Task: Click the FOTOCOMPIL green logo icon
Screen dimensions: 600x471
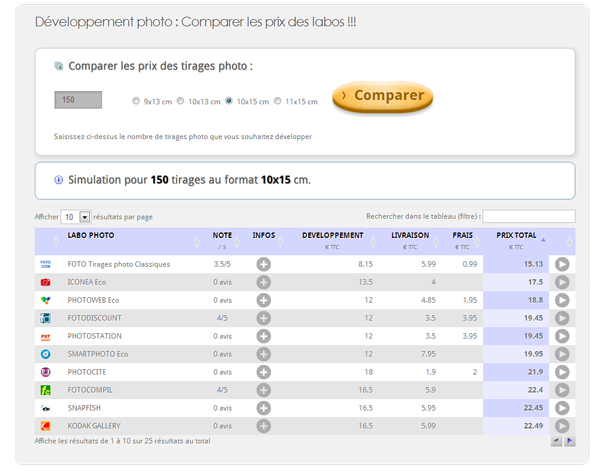Action: (x=46, y=390)
